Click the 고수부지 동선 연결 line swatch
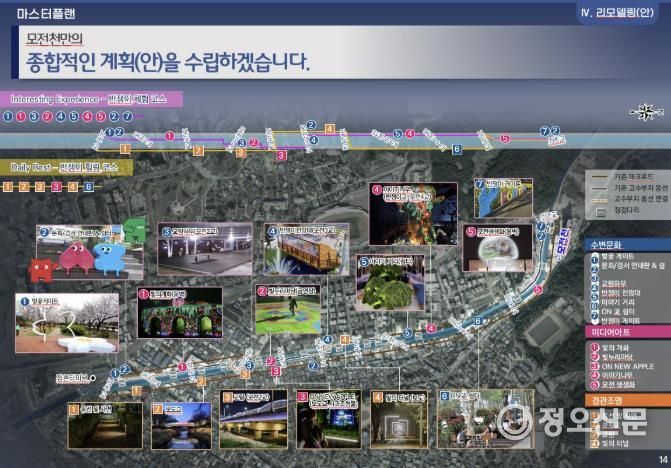This screenshot has height=468, width=671. coord(598,199)
